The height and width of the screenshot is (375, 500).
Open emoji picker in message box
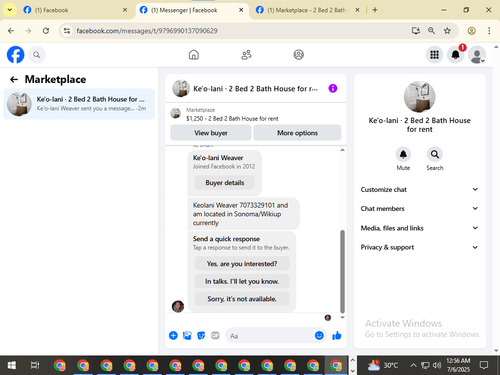click(319, 335)
